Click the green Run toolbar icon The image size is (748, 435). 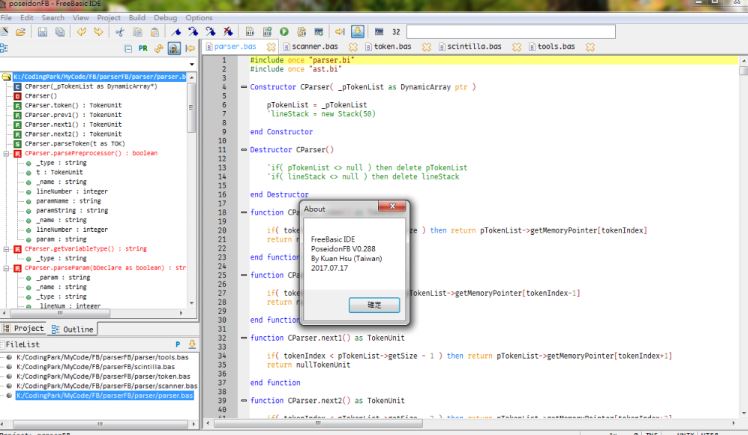click(x=284, y=32)
